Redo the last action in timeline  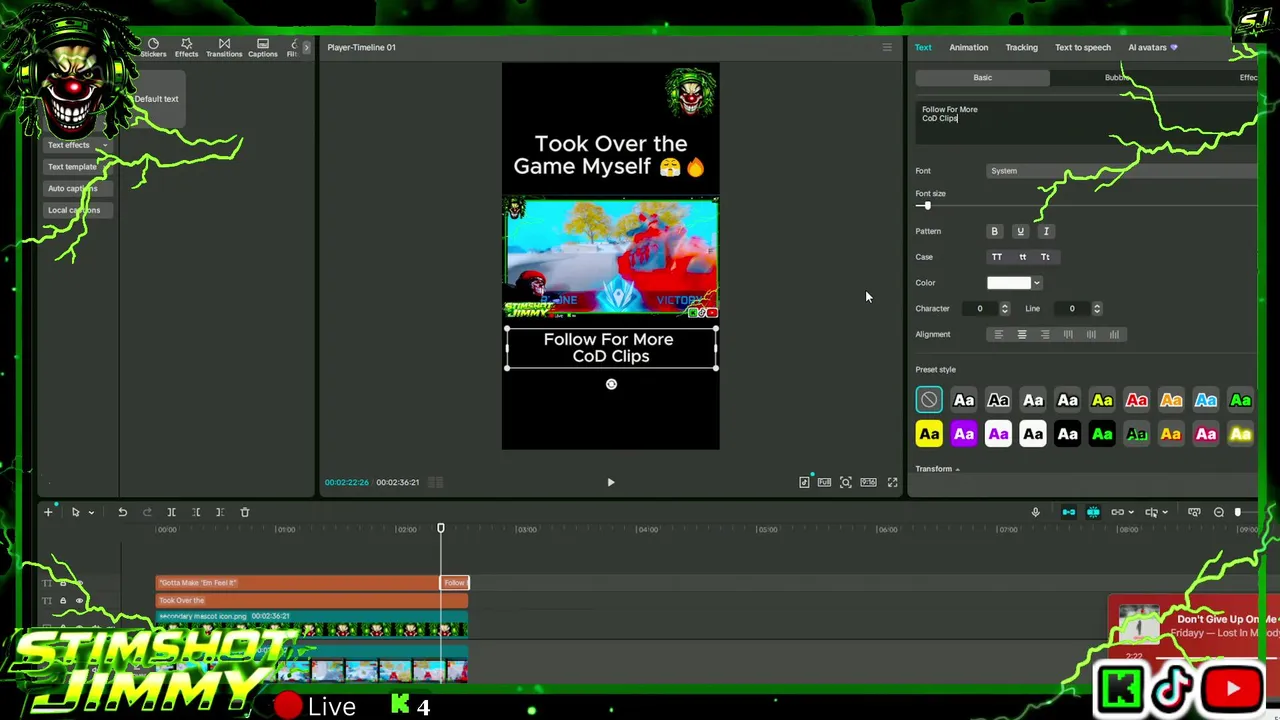pyautogui.click(x=147, y=512)
